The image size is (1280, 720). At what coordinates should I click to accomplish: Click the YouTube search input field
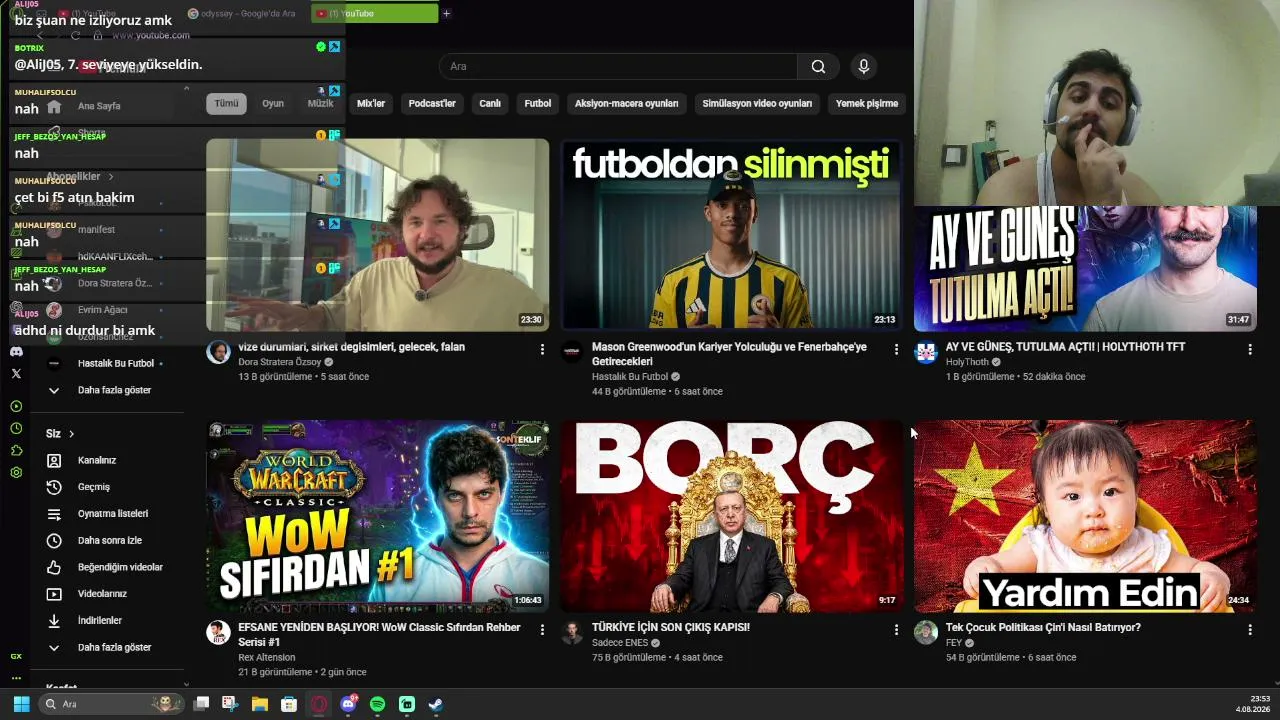618,66
